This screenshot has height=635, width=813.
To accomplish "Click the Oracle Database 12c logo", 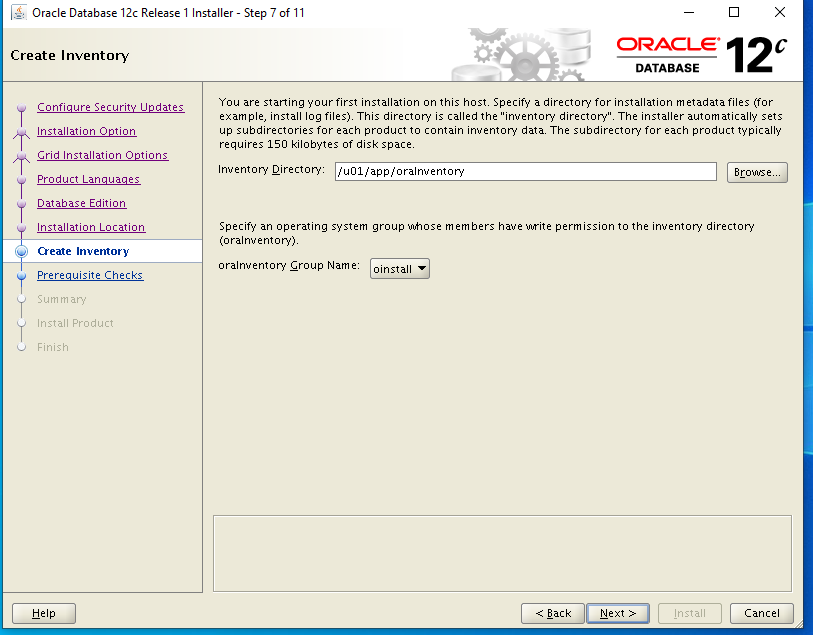I will coord(702,55).
